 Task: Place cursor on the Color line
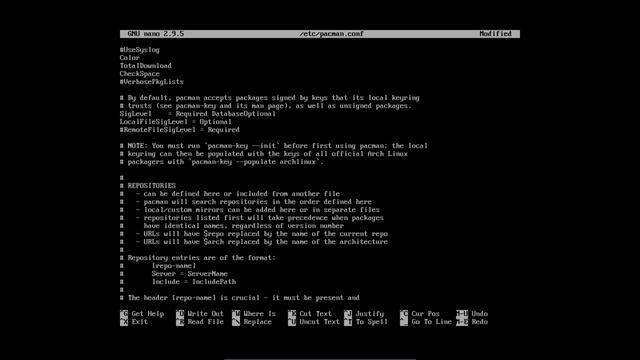130,58
